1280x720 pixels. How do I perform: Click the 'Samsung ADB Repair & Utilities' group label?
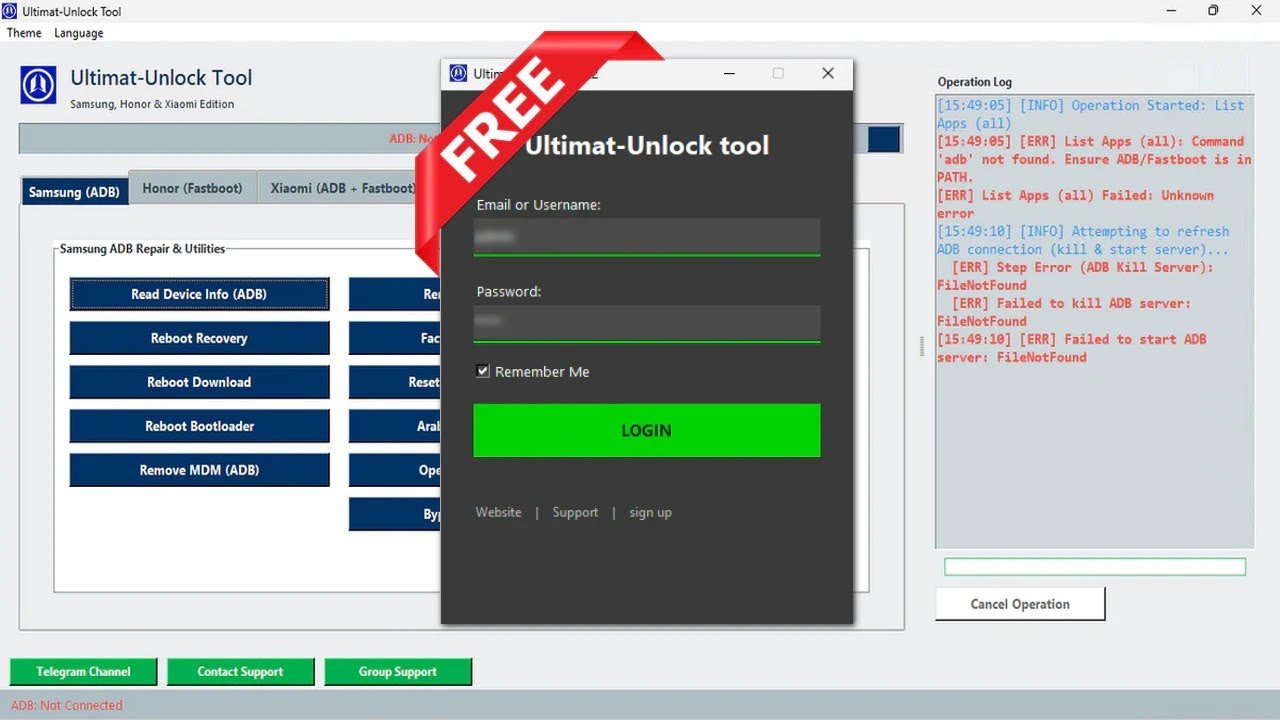point(142,248)
